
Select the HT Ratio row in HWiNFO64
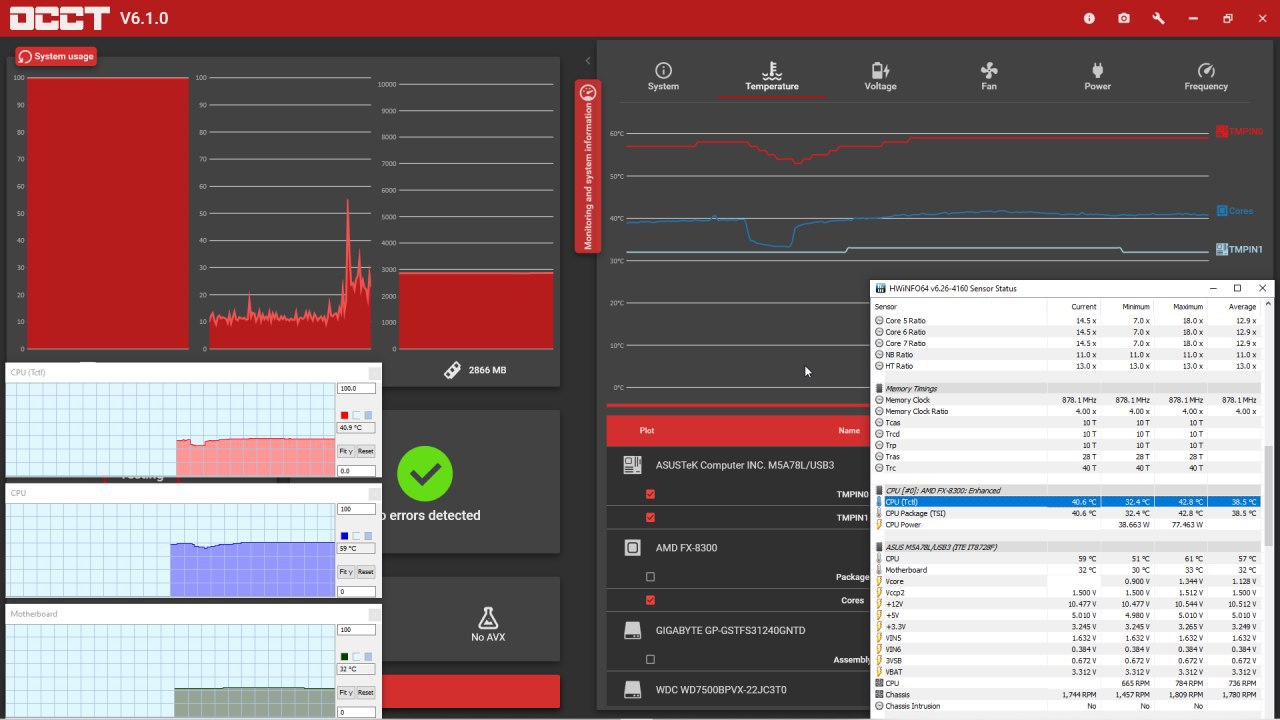pos(1067,366)
